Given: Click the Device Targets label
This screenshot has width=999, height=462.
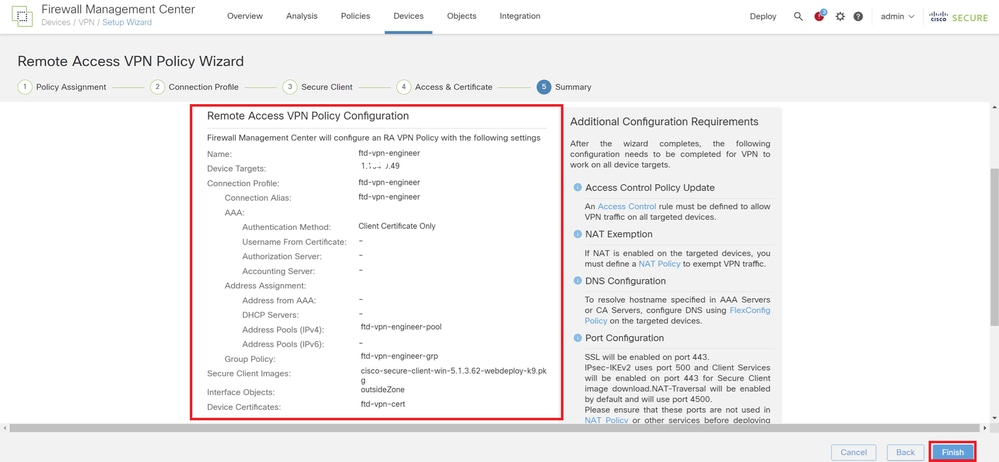Looking at the screenshot, I should pos(236,169).
